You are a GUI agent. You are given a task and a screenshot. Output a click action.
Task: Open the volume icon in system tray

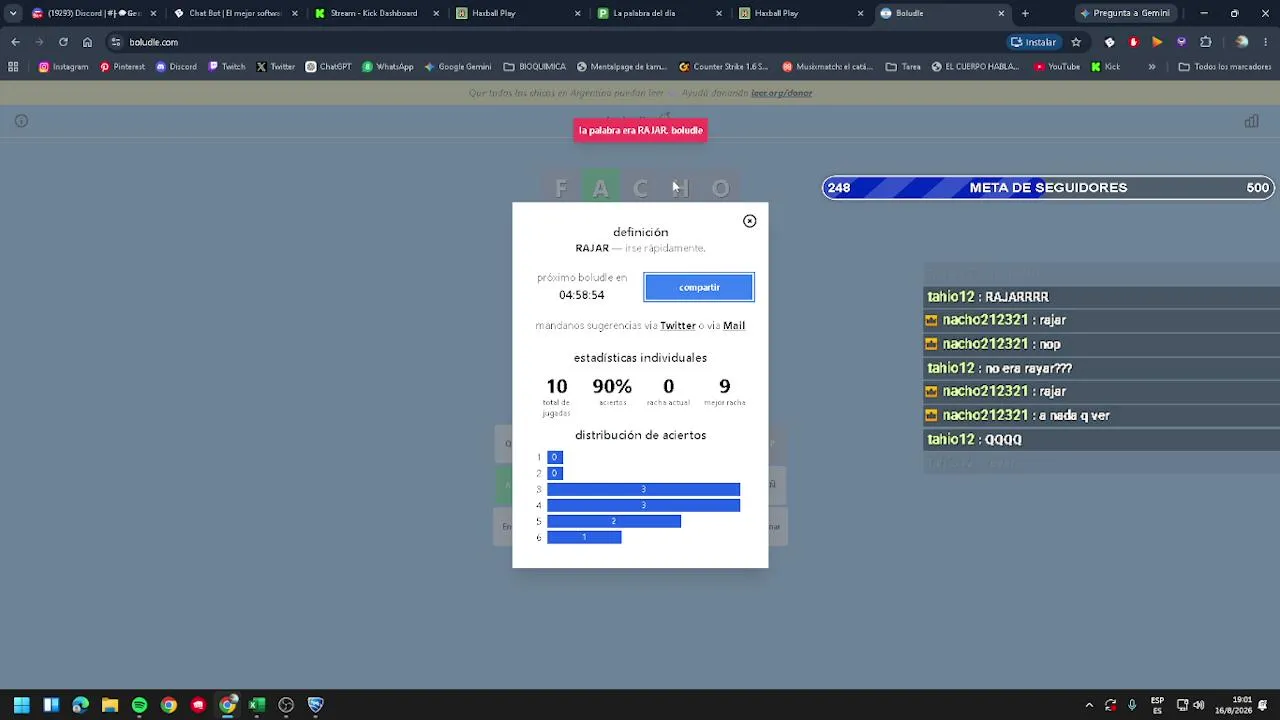coord(1198,705)
